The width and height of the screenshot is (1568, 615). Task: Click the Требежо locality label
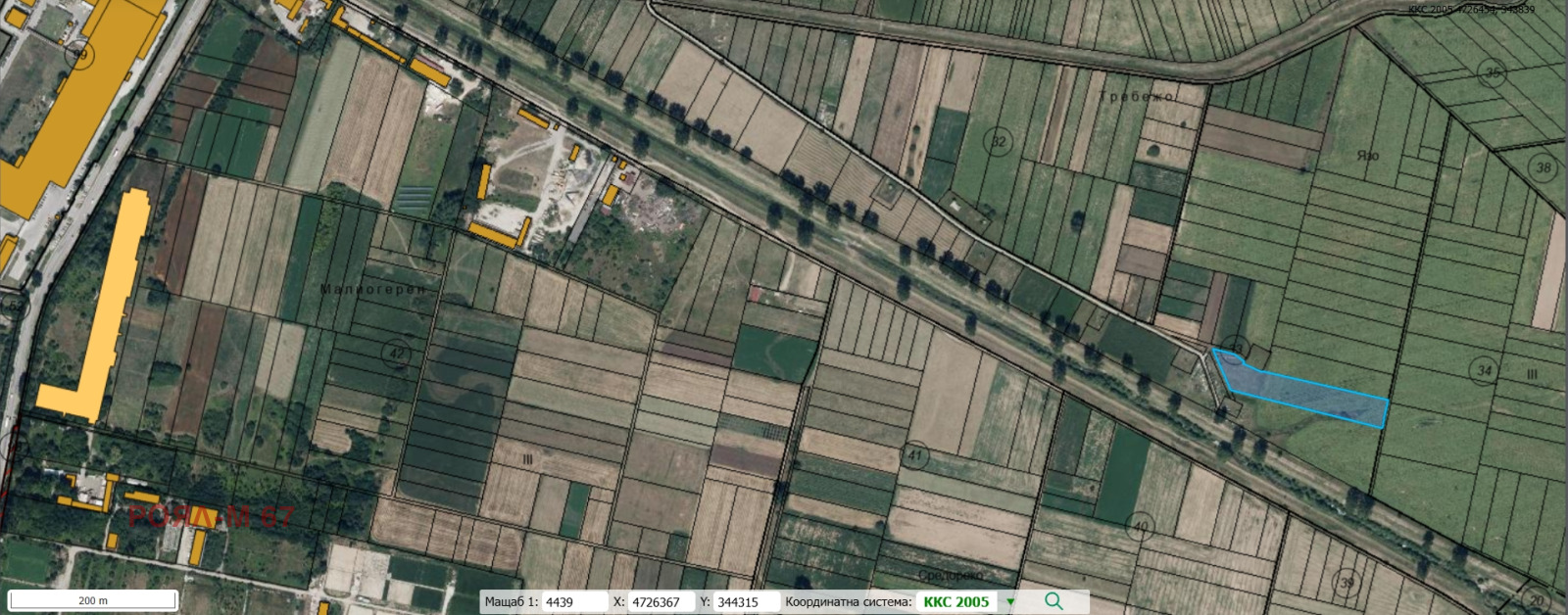[x=1137, y=97]
